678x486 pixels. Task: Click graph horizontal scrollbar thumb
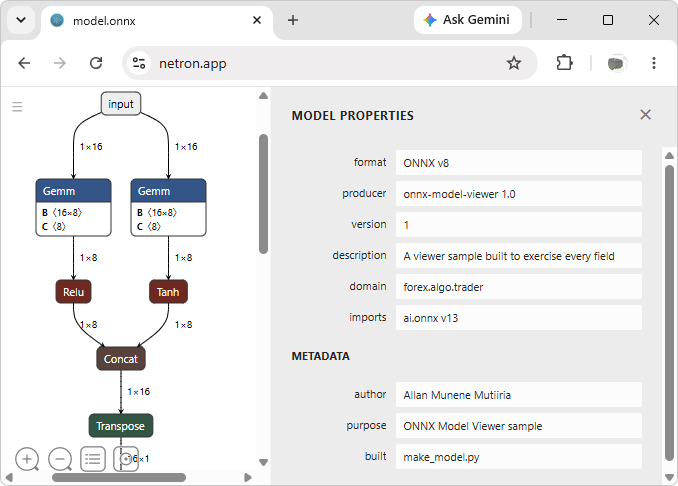click(x=119, y=477)
